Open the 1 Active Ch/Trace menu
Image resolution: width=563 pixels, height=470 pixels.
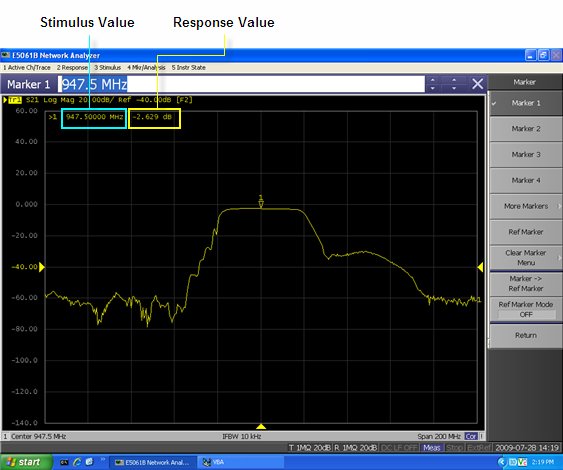(27, 68)
